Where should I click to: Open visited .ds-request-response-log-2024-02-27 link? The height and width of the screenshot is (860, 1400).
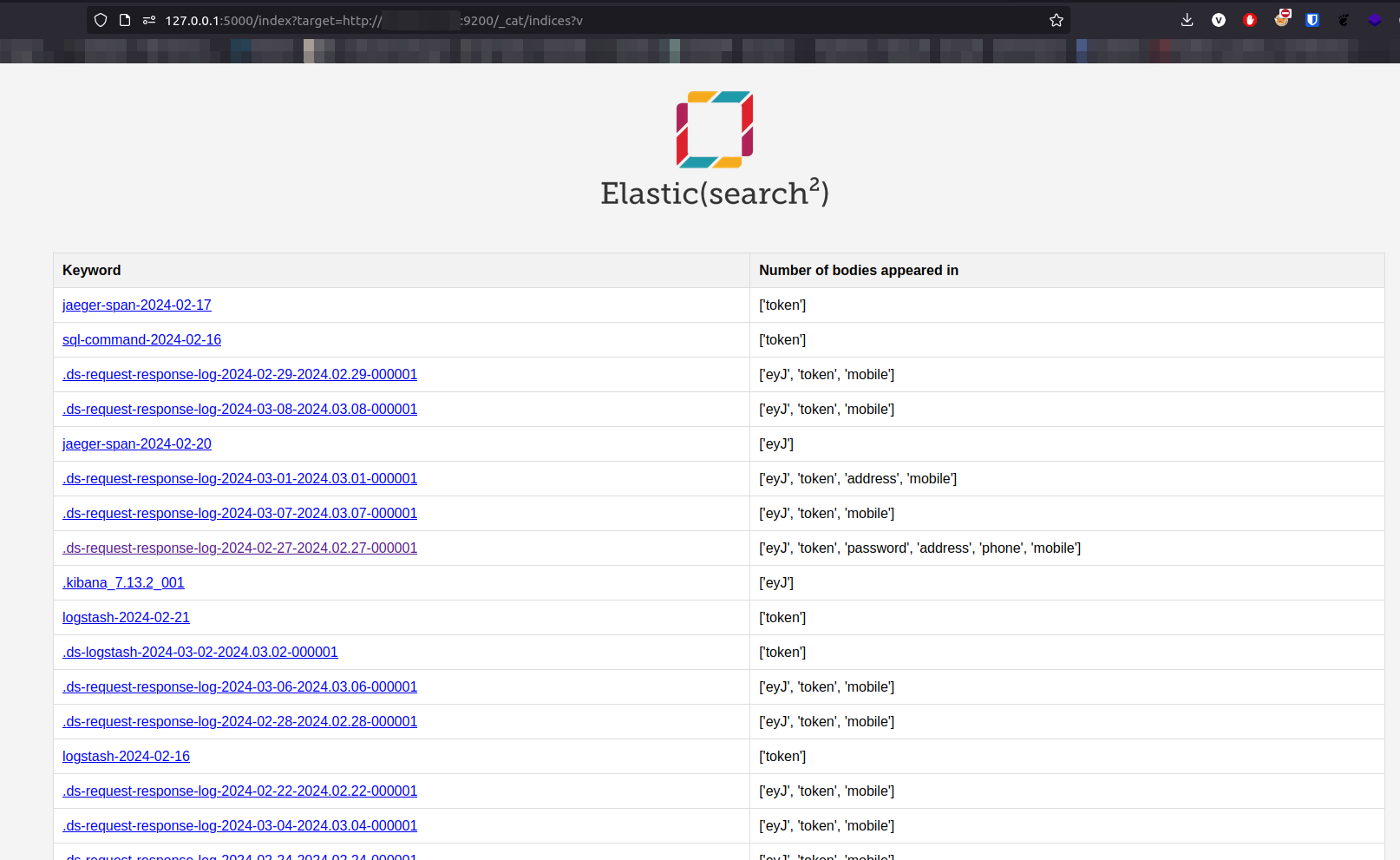(x=239, y=548)
